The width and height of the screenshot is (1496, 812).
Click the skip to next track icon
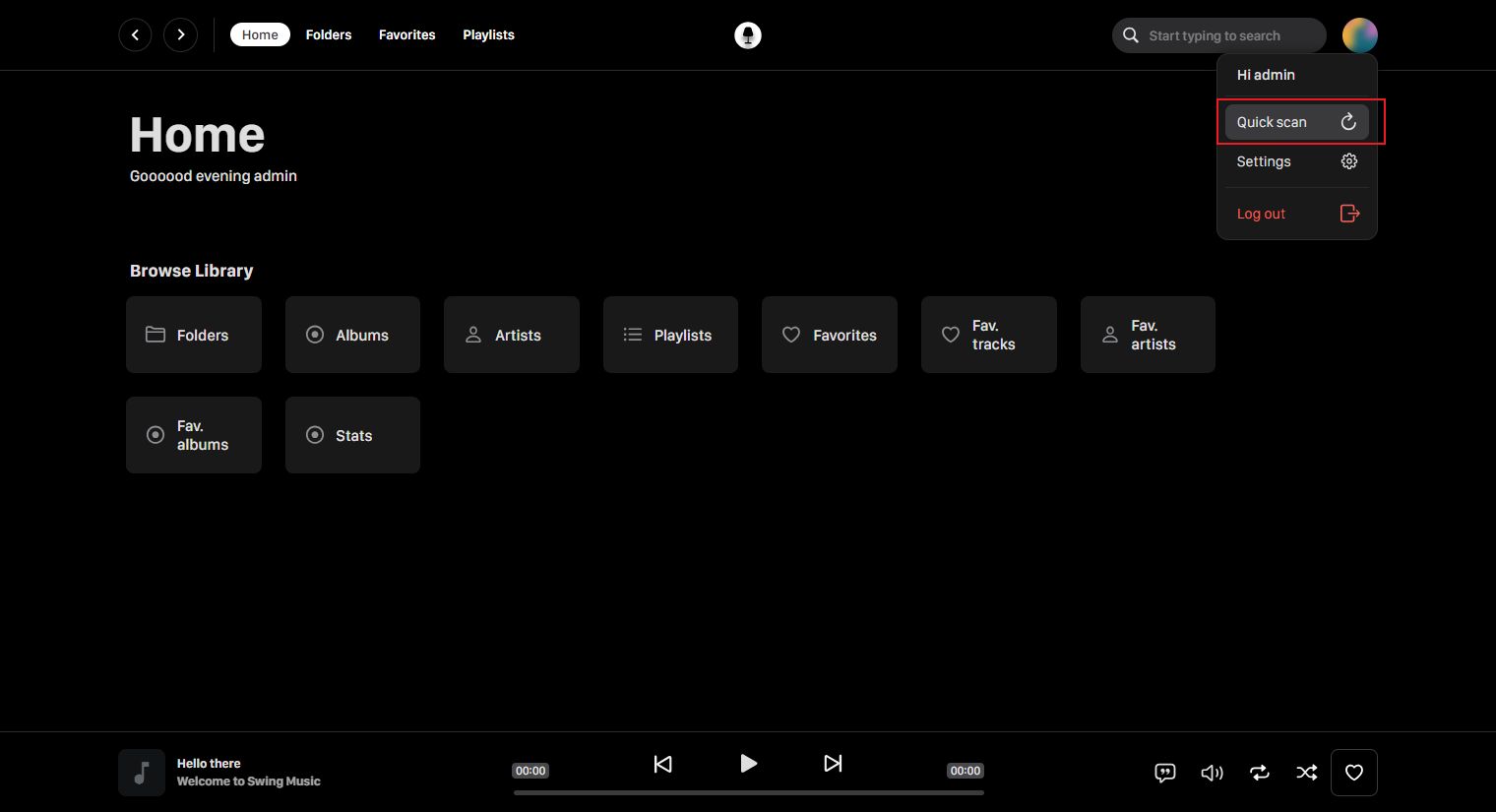pos(833,764)
